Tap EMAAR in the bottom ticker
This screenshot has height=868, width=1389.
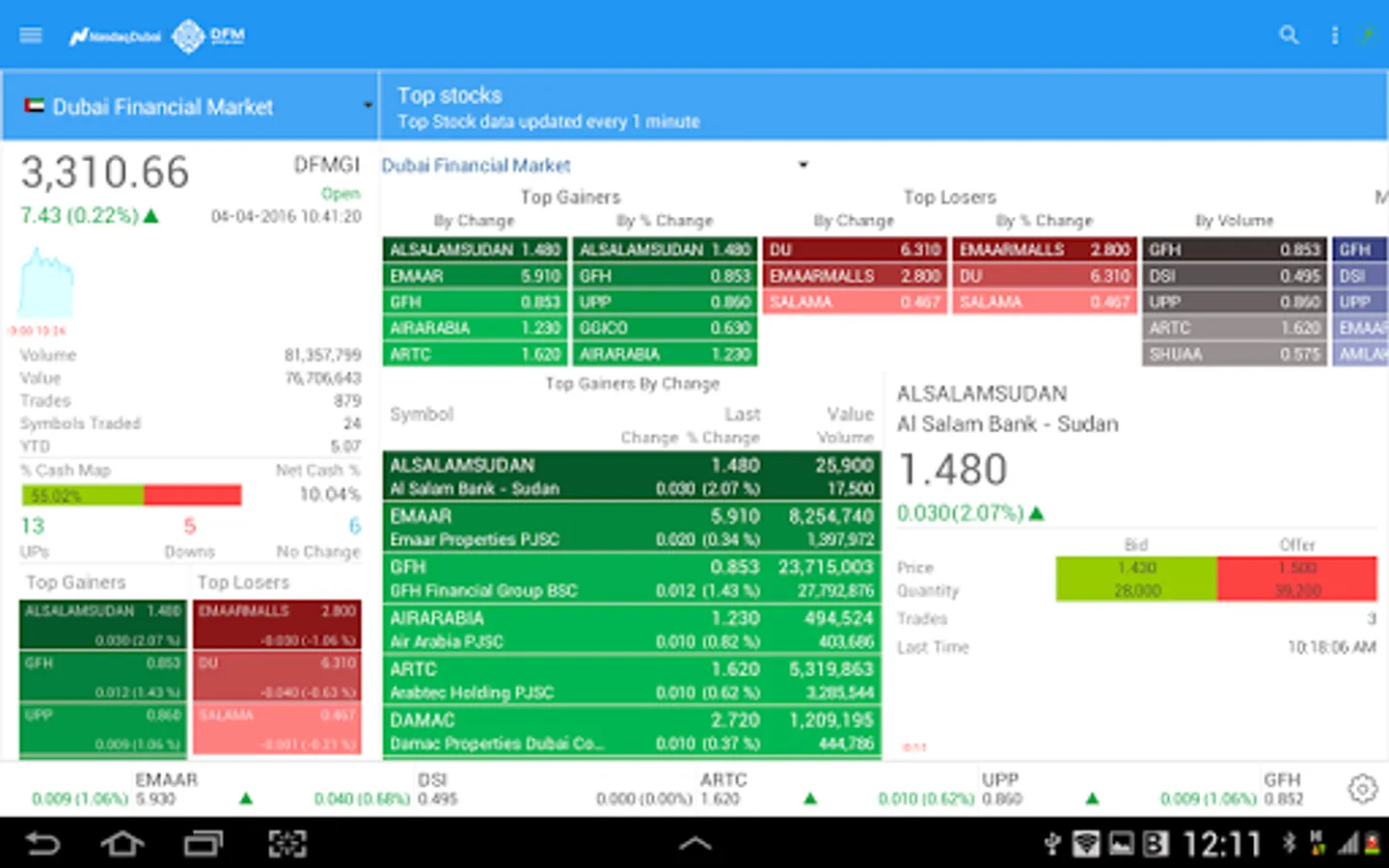coord(166,779)
